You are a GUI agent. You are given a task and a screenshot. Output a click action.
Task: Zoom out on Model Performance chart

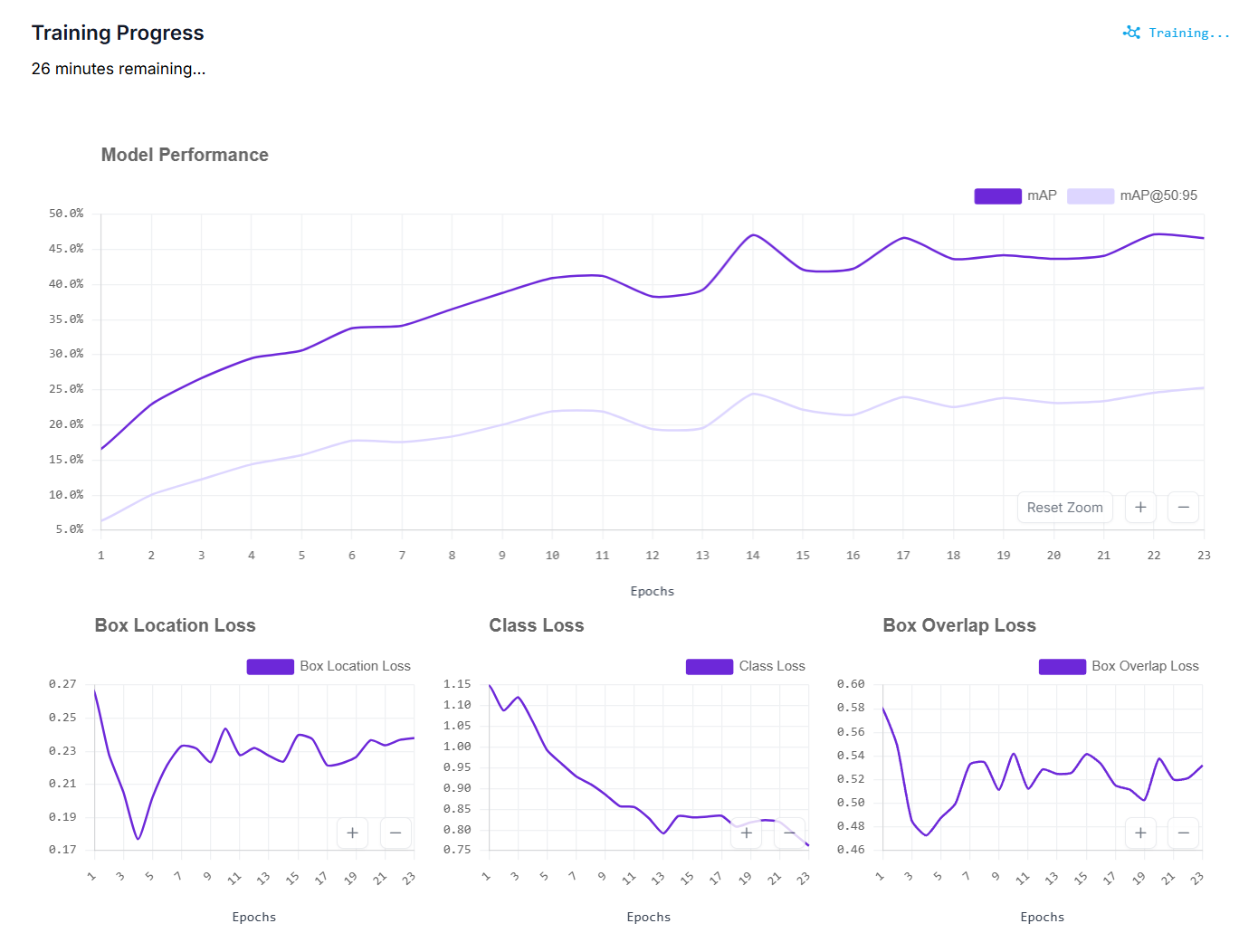pos(1183,508)
